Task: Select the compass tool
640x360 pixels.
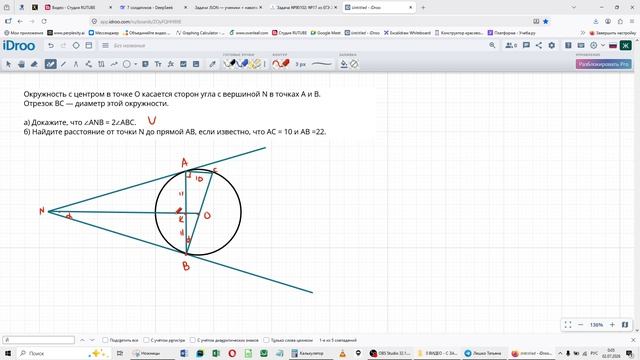Action: click(x=76, y=64)
